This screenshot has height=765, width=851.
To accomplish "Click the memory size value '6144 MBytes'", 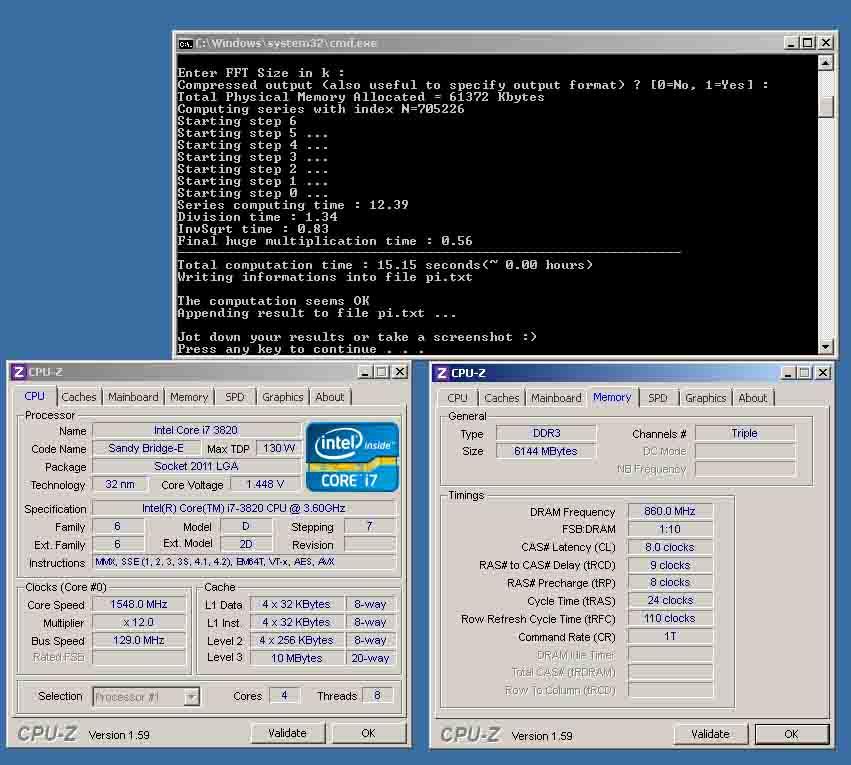I will tap(546, 451).
